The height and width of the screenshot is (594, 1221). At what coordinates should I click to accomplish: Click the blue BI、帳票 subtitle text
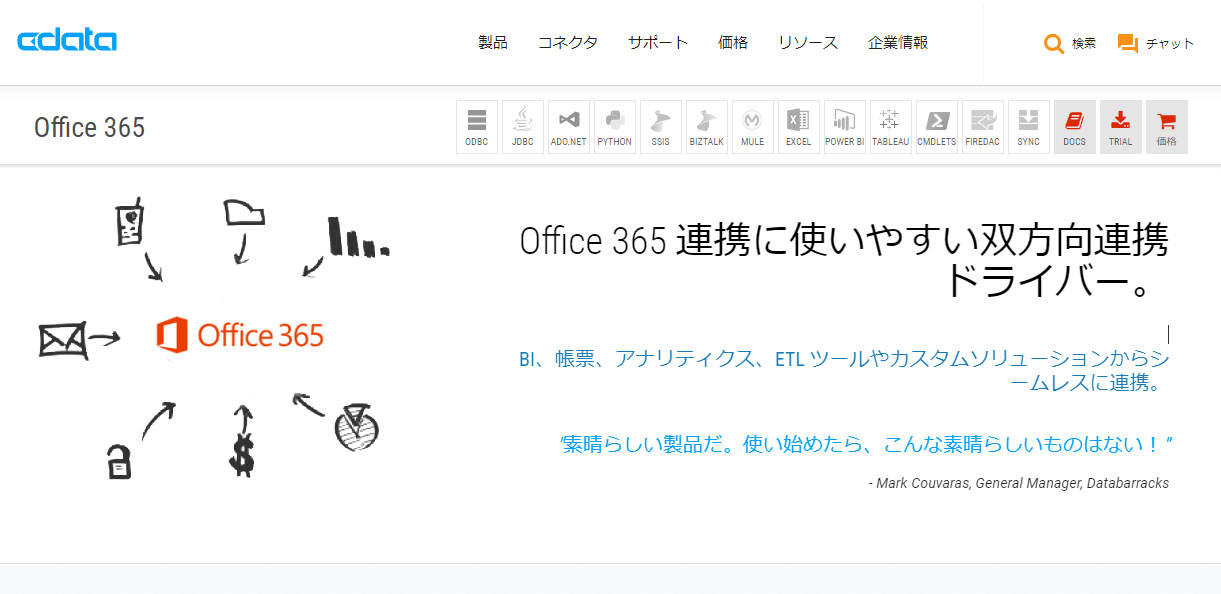click(844, 370)
